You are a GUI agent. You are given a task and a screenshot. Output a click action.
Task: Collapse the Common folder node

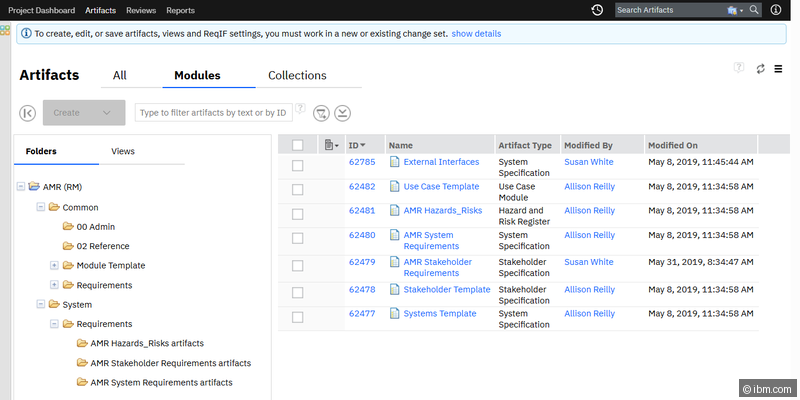(40, 207)
